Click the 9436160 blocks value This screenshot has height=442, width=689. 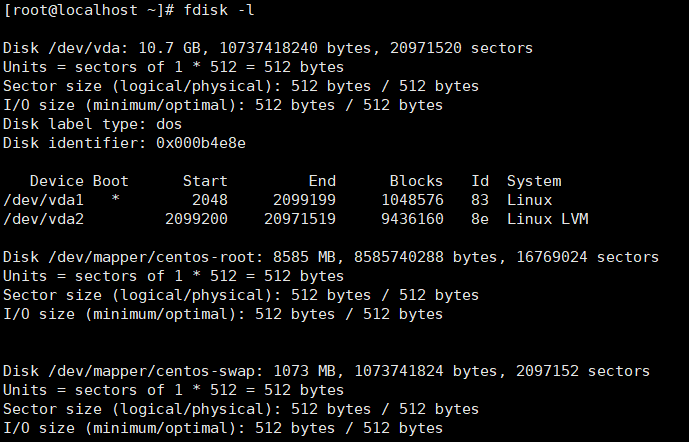click(411, 219)
